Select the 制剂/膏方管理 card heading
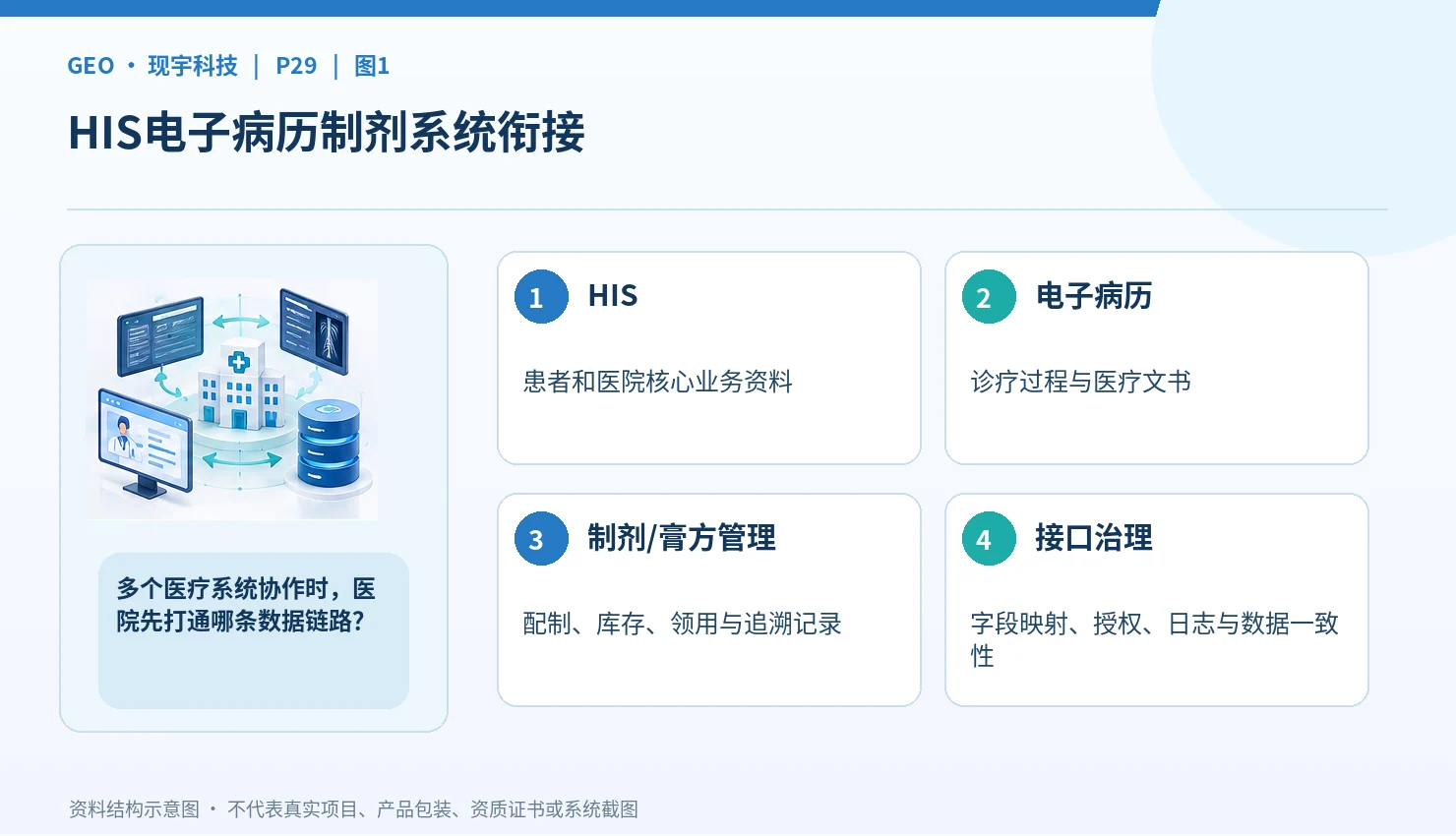Image resolution: width=1456 pixels, height=836 pixels. point(682,538)
